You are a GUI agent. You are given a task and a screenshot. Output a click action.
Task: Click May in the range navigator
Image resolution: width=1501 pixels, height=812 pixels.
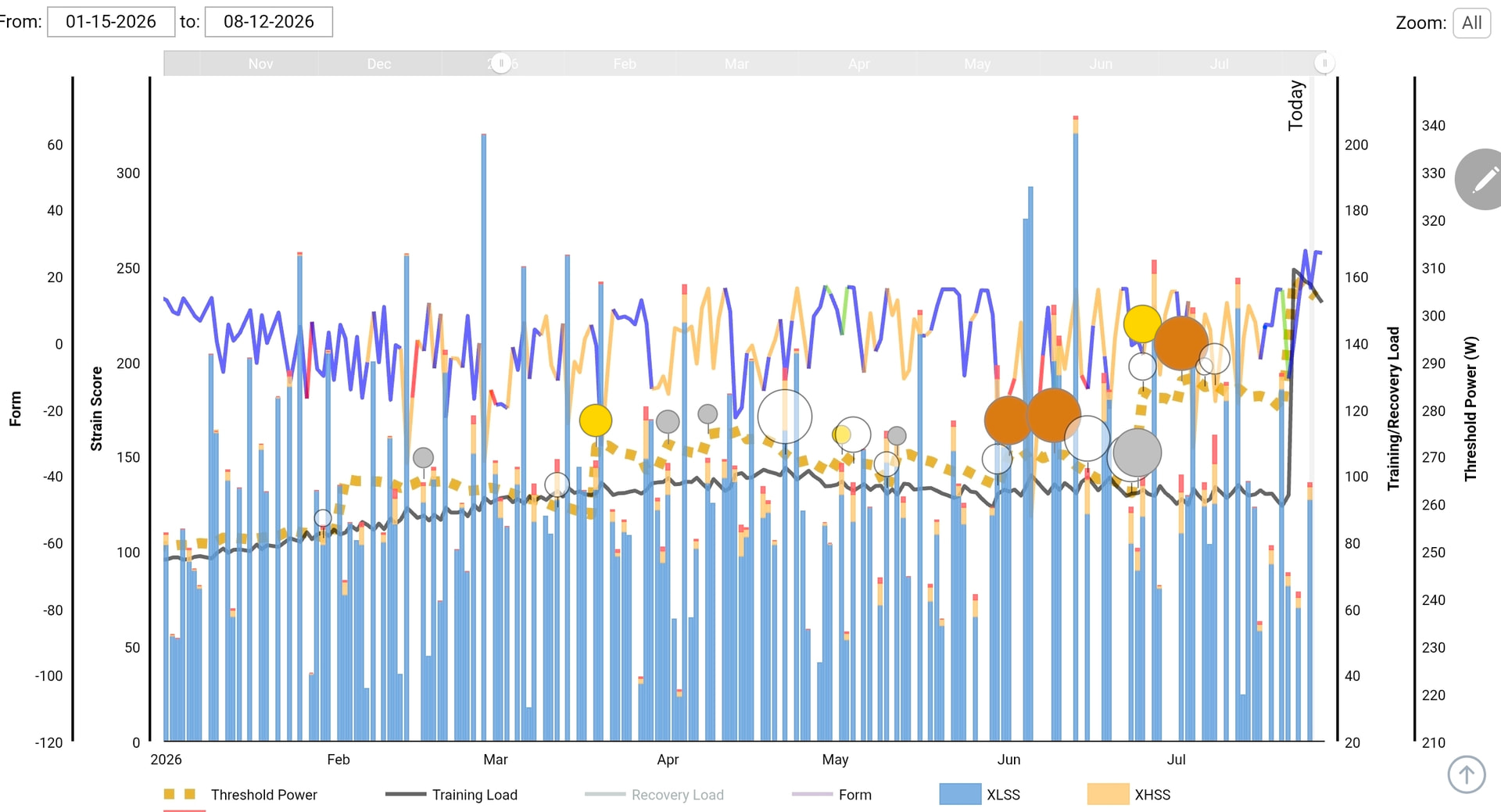977,64
